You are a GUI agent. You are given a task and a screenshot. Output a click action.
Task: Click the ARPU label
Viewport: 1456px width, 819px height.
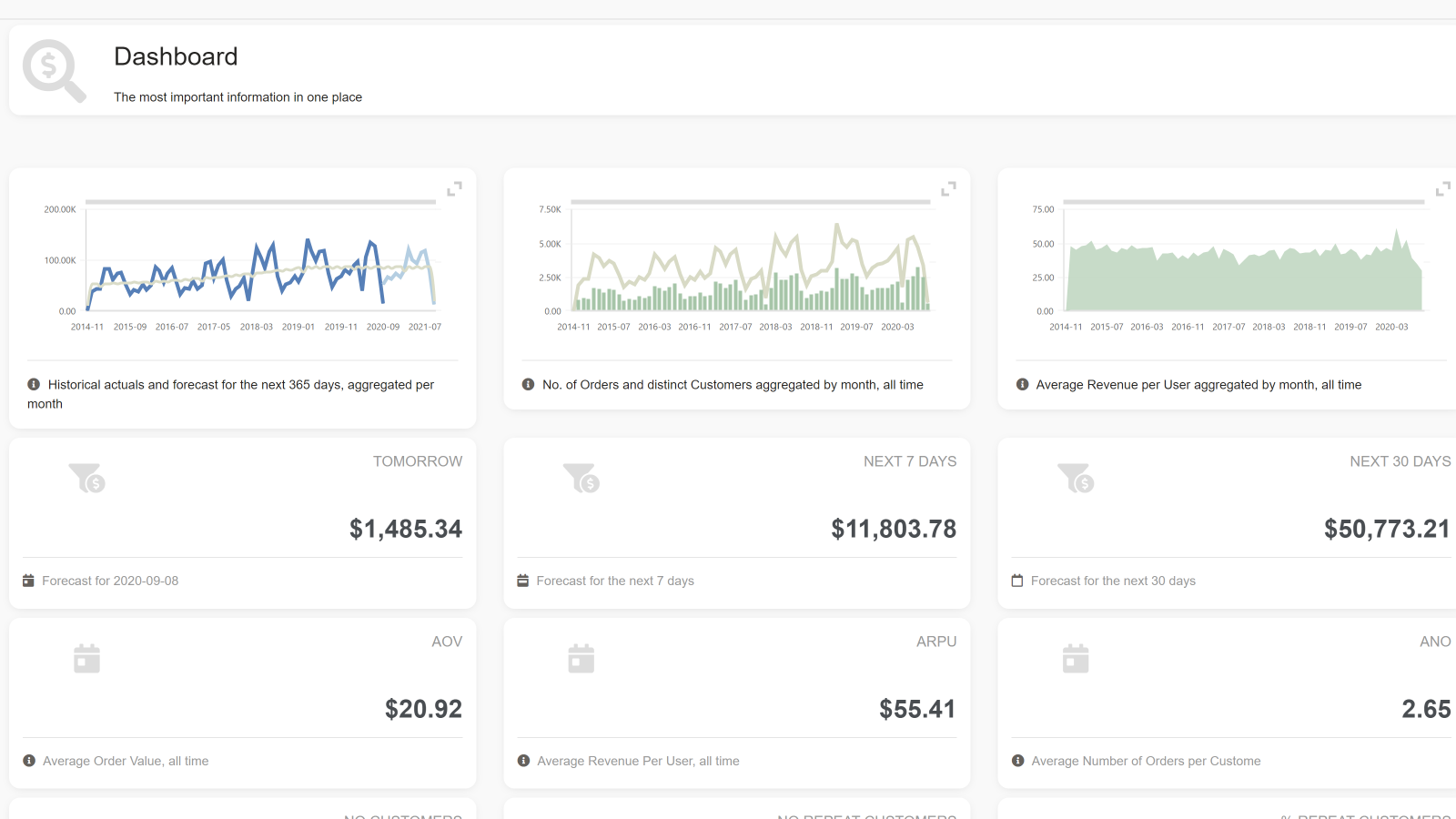click(936, 642)
